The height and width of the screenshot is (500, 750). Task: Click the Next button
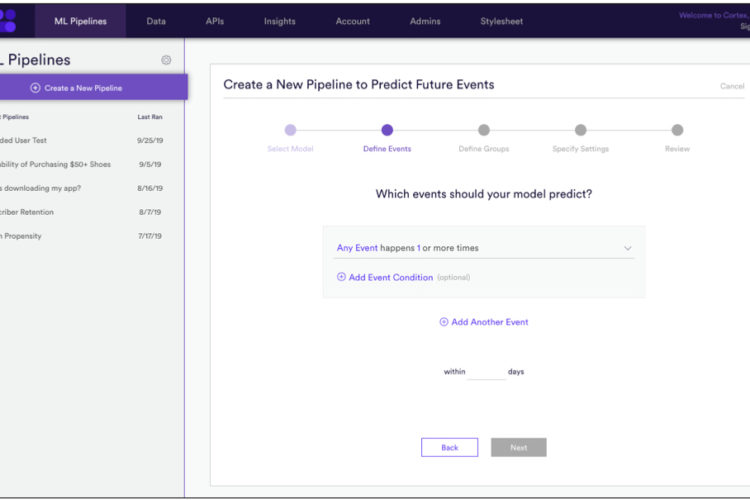518,447
